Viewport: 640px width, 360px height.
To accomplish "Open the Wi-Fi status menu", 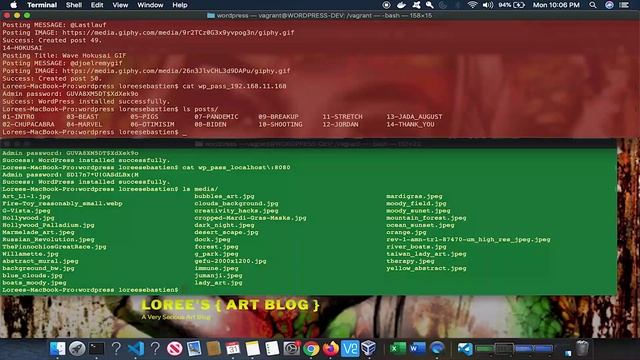I will pos(472,5).
